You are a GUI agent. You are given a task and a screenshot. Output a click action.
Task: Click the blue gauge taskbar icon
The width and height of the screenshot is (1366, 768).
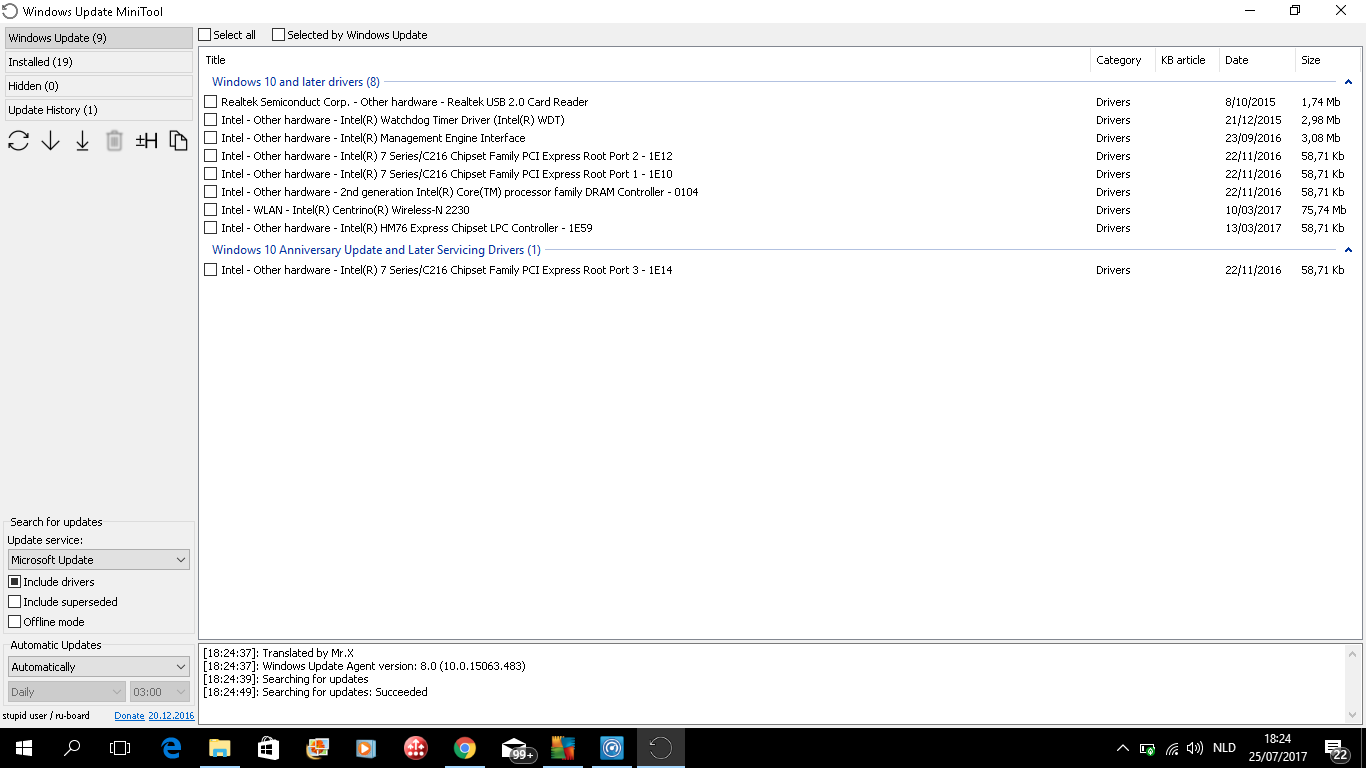point(612,748)
